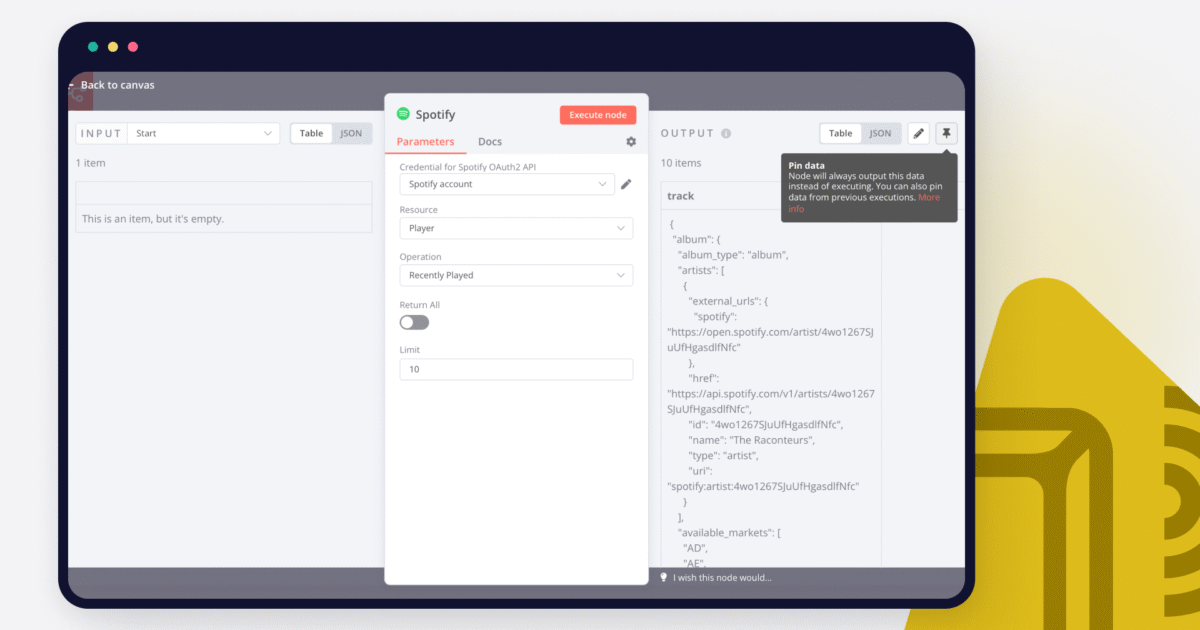Edit output data with pencil icon
This screenshot has height=630, width=1200.
(x=918, y=133)
